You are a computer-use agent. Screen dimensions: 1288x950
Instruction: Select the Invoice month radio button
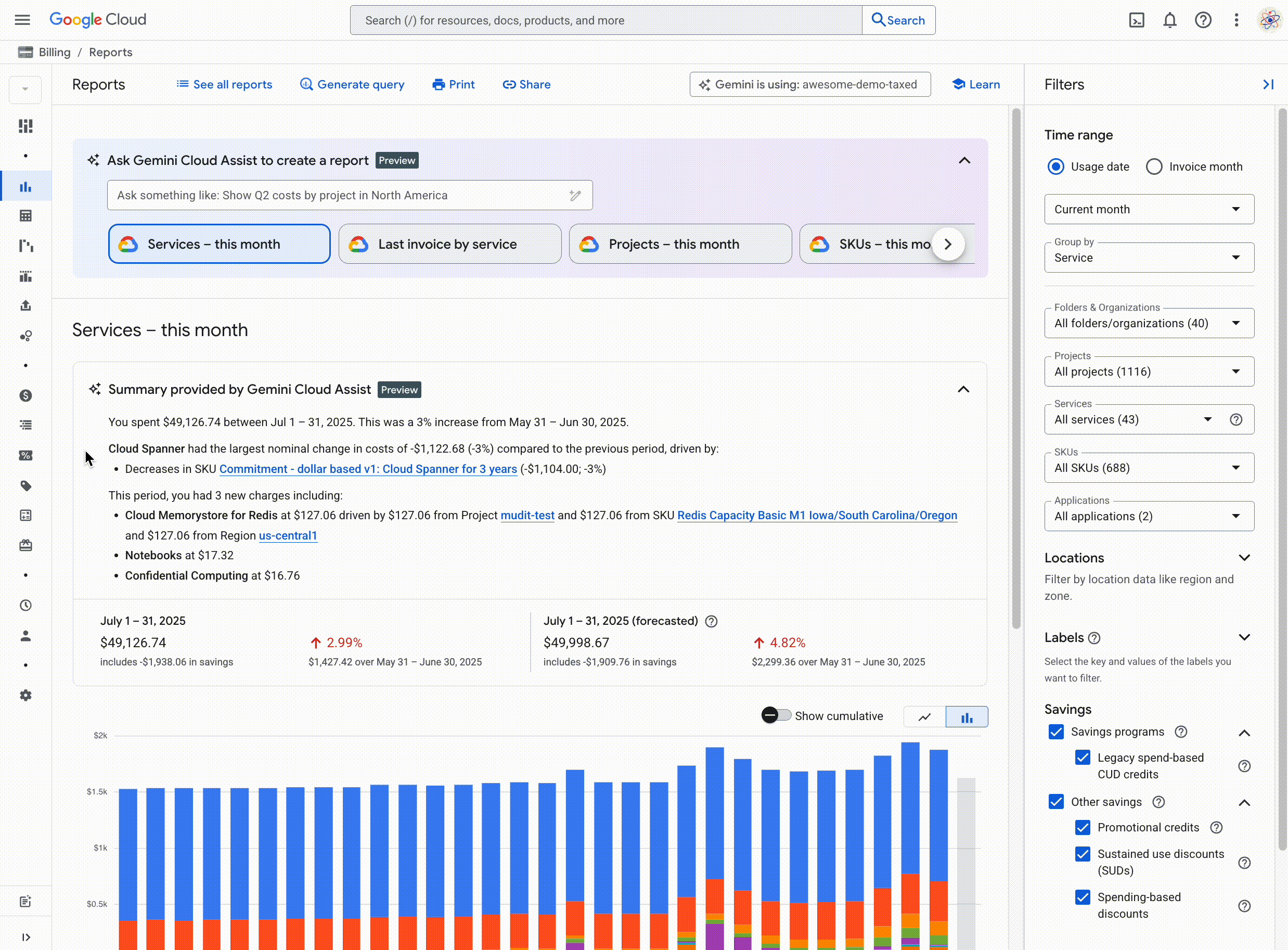pyautogui.click(x=1154, y=167)
